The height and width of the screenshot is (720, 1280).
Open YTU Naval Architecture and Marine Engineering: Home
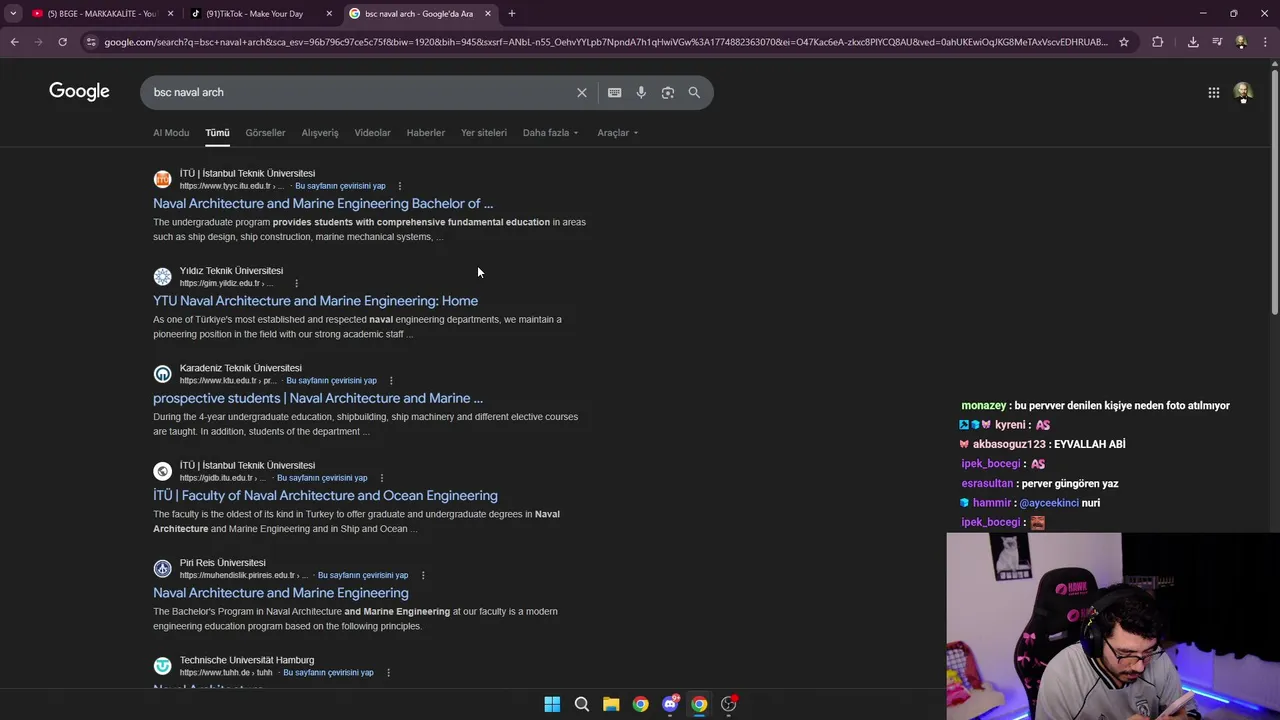315,301
